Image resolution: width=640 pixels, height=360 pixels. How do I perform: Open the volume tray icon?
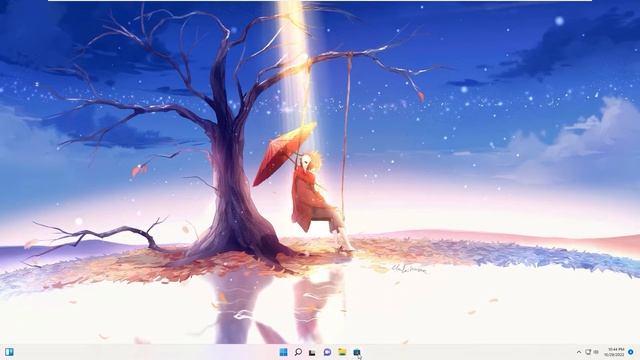[596, 352]
